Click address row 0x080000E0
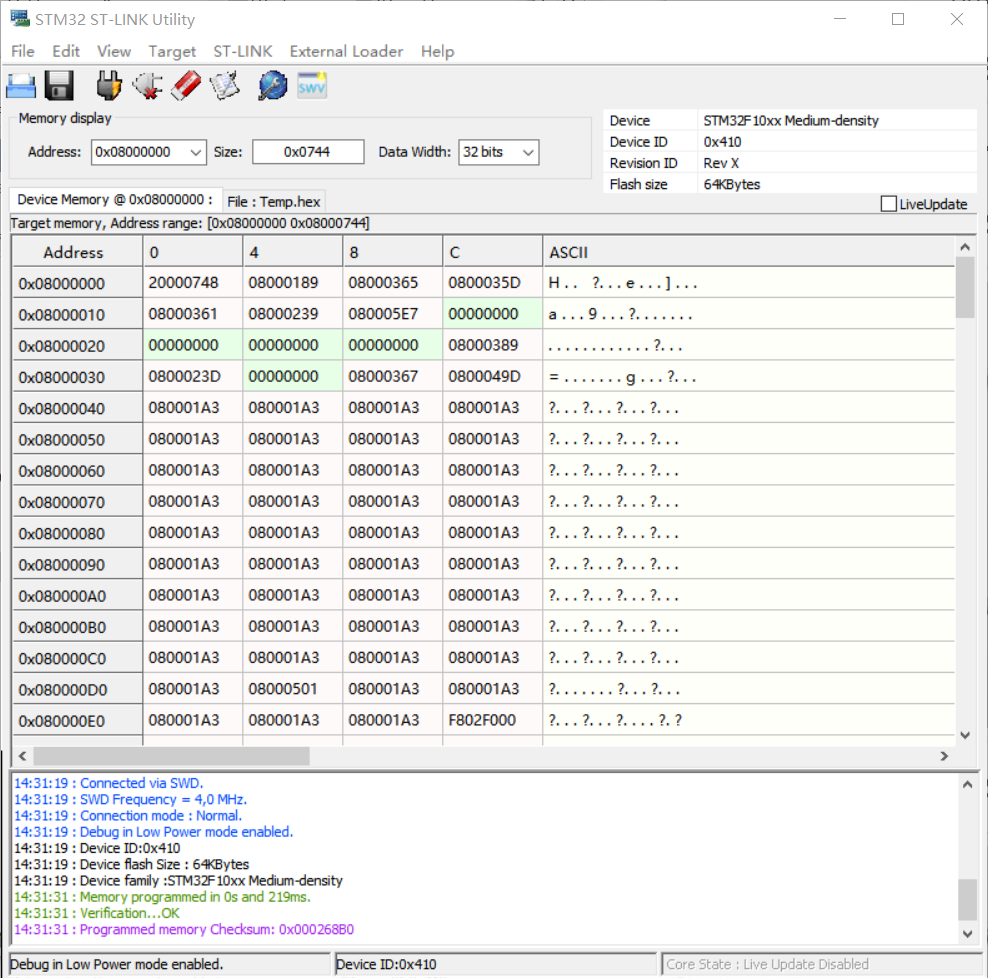988x978 pixels. point(77,721)
